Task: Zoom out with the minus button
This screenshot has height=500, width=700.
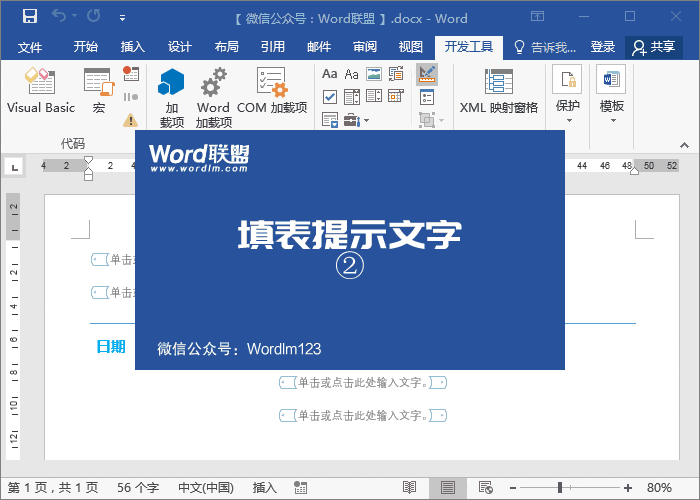Action: (x=513, y=488)
